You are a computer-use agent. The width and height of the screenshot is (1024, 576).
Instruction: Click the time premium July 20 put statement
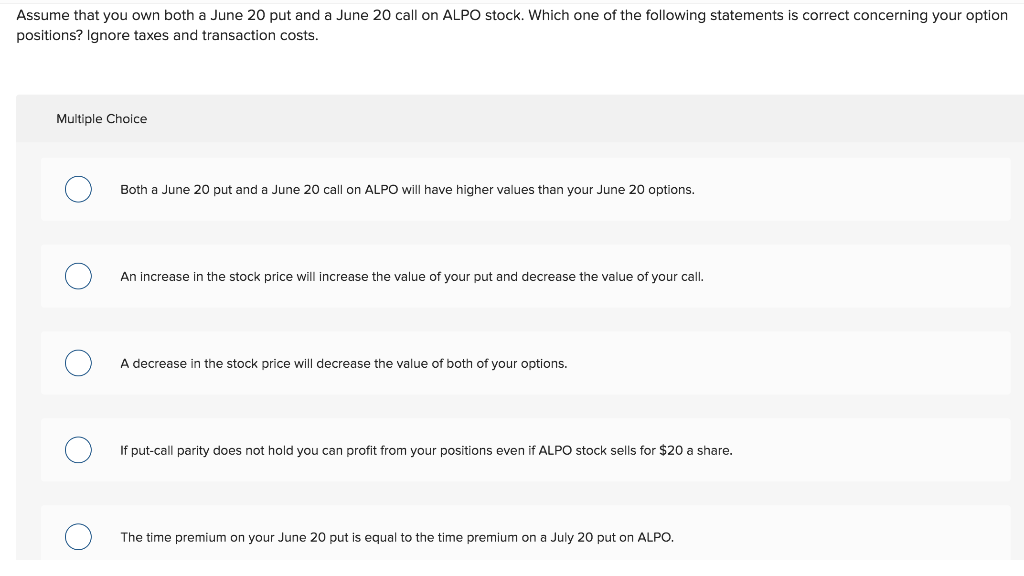click(397, 537)
